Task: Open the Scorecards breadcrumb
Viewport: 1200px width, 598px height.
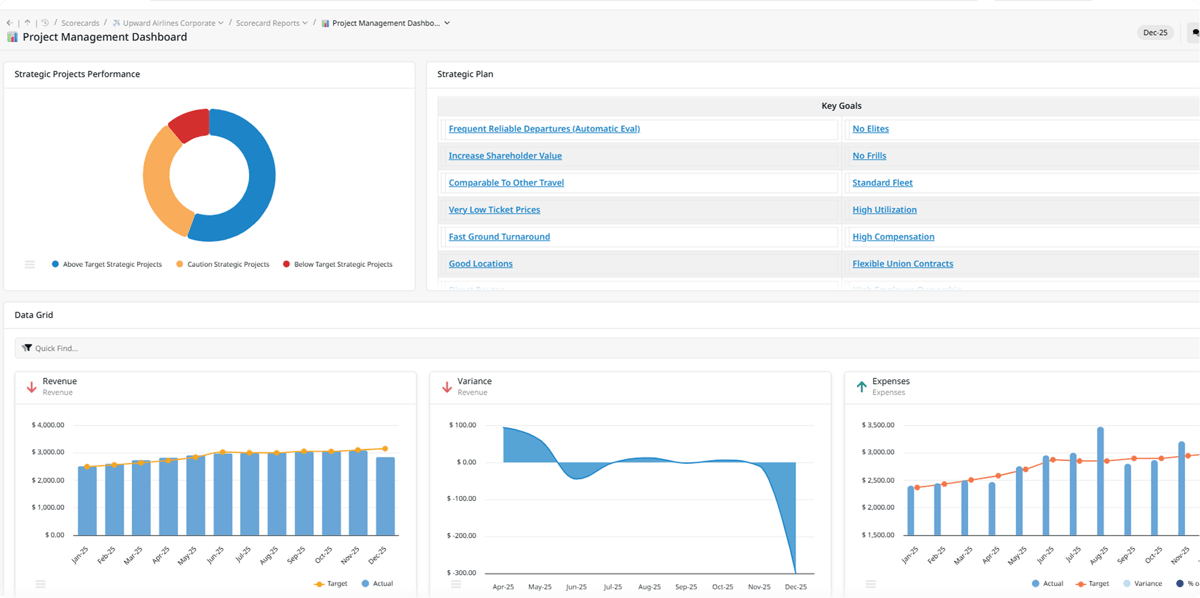Action: 80,23
